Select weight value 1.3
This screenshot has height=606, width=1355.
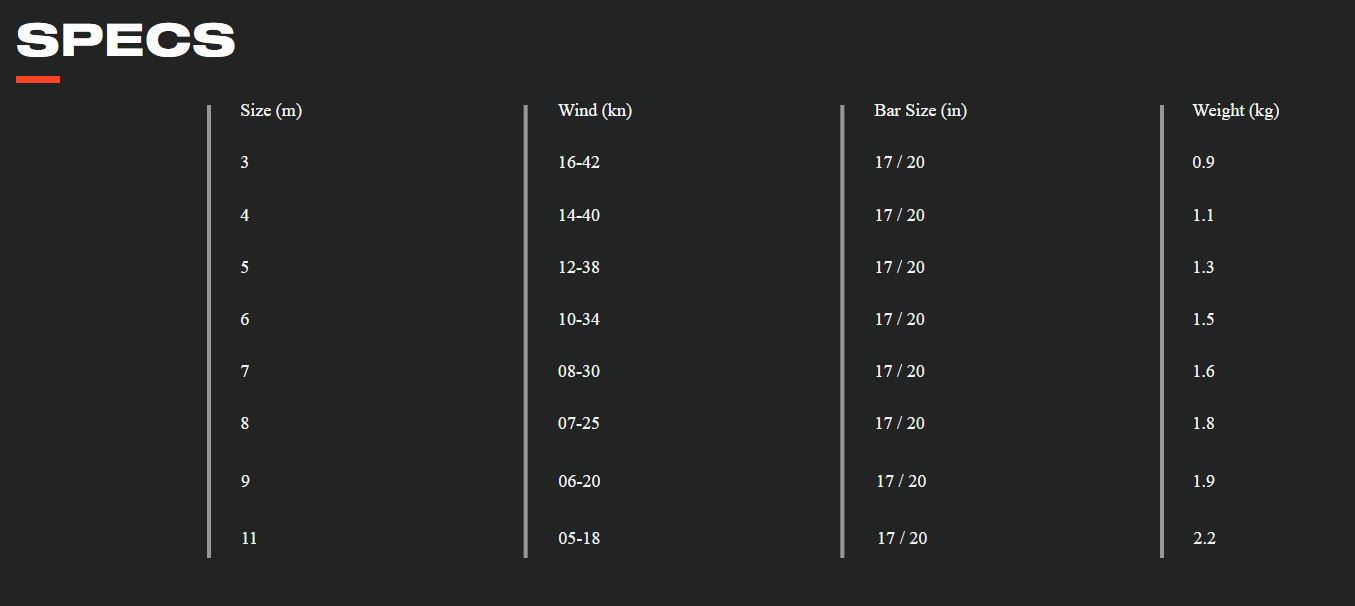(1203, 268)
